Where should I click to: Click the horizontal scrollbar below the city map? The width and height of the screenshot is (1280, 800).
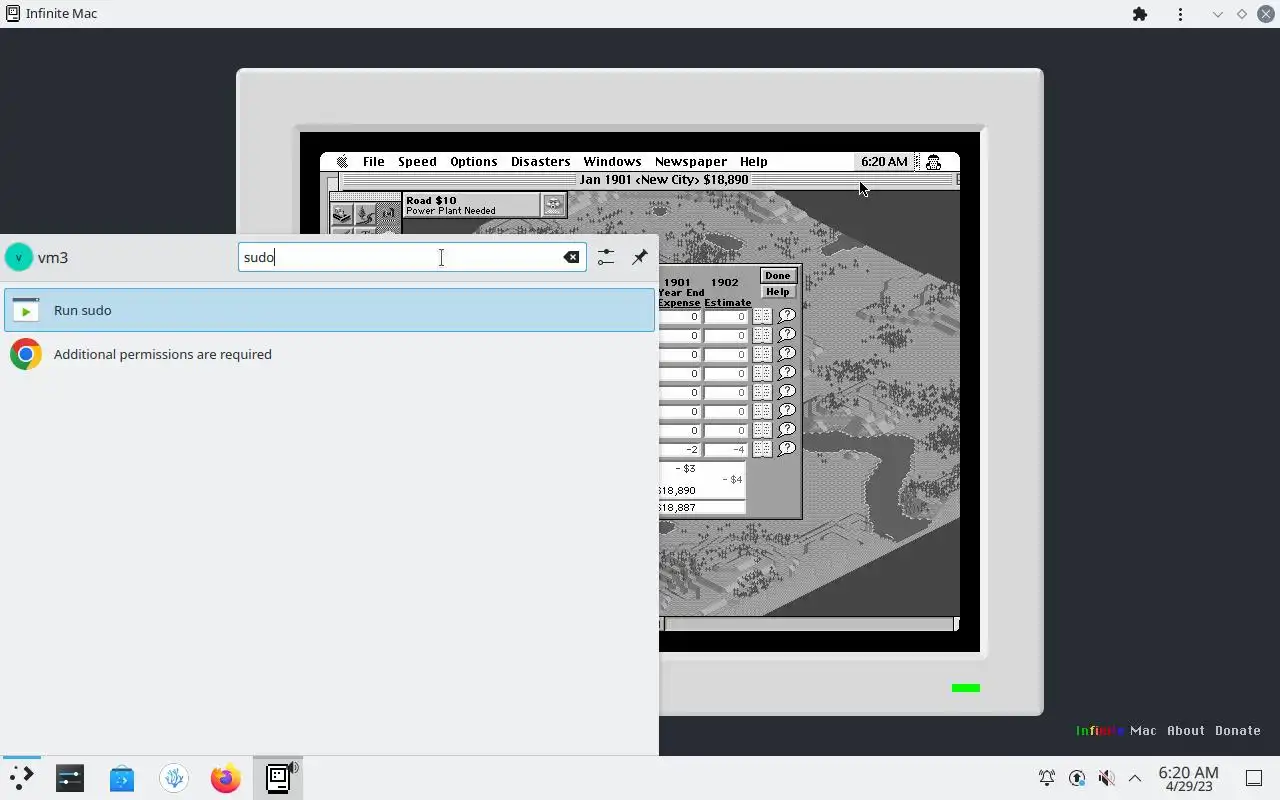click(808, 624)
